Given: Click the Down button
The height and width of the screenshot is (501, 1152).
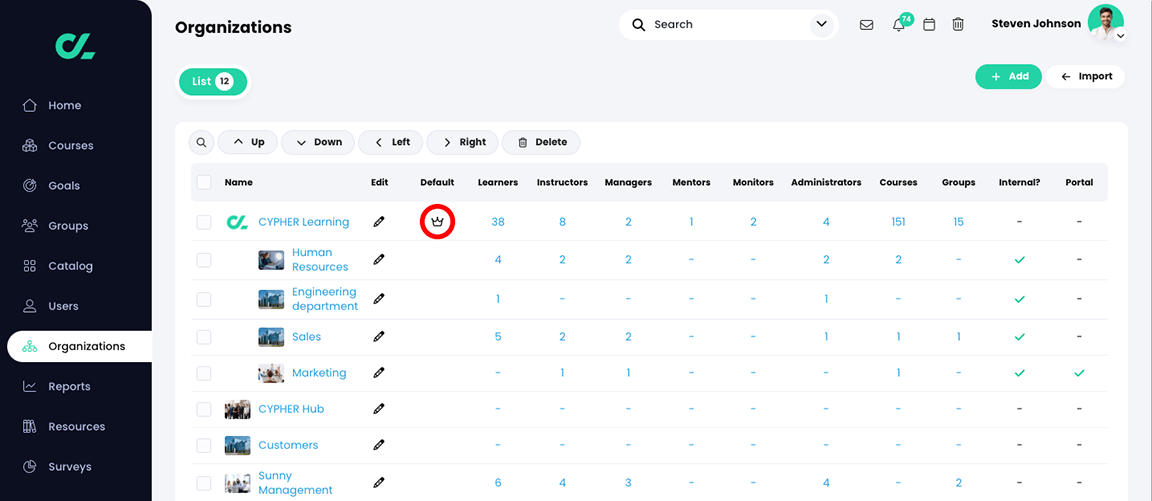Looking at the screenshot, I should pos(318,143).
